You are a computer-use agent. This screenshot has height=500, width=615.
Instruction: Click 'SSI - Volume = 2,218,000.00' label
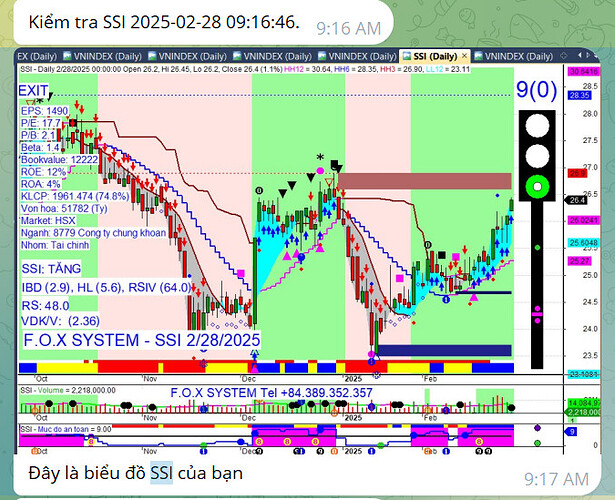coord(68,390)
